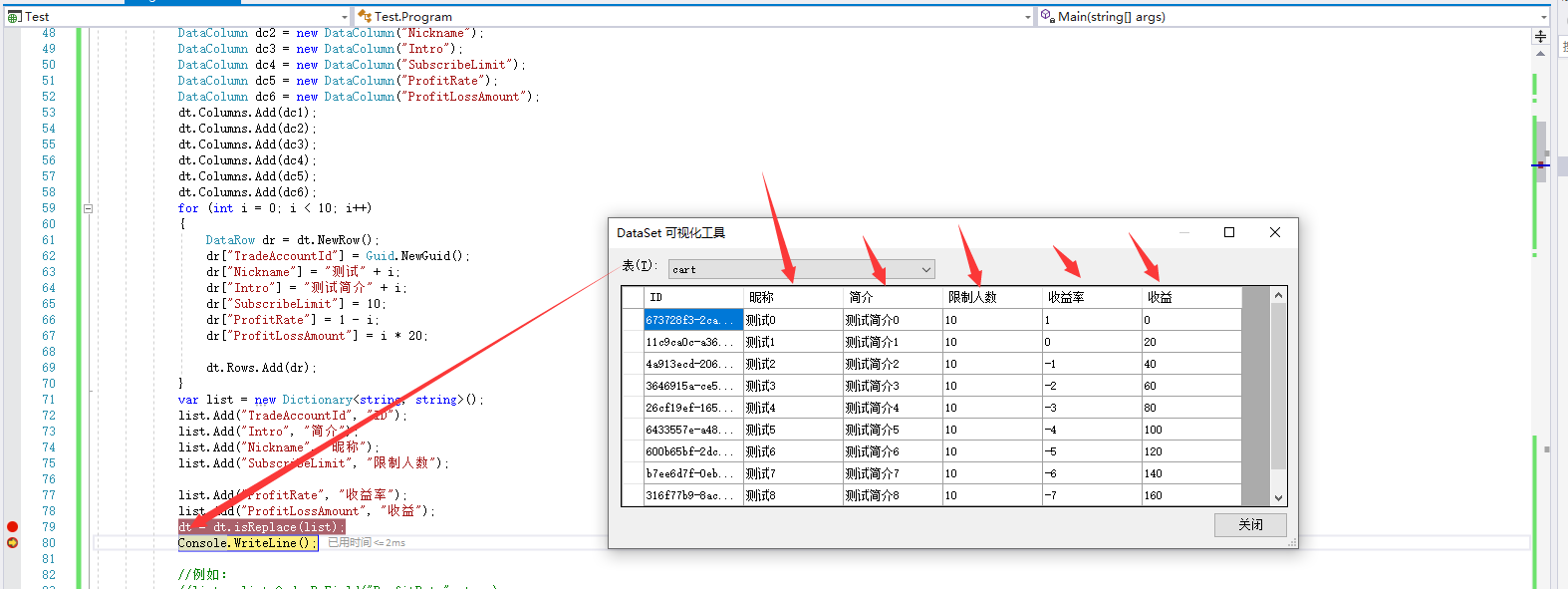Viewport: 1568px width, 589px height.
Task: Click the 收益 column header
Action: pyautogui.click(x=1191, y=297)
